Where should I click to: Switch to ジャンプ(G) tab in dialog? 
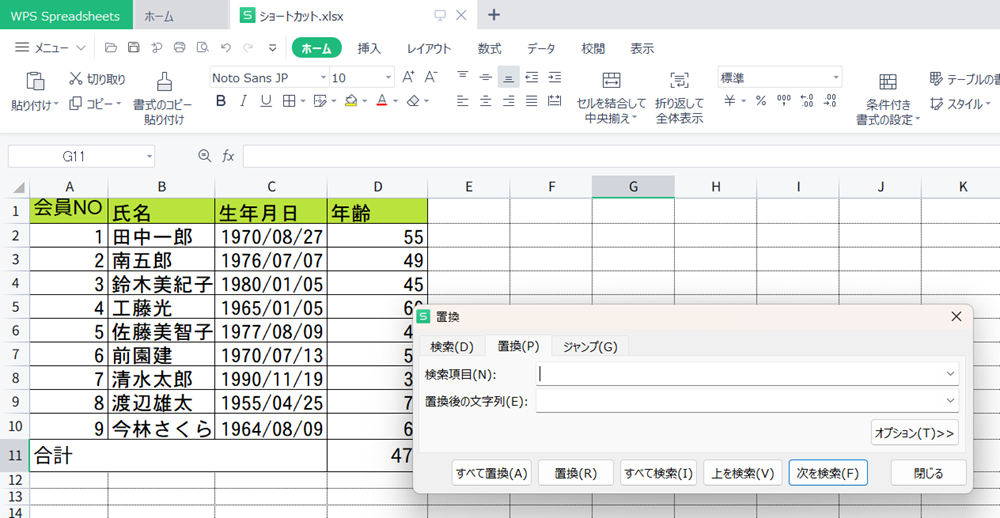tap(590, 346)
